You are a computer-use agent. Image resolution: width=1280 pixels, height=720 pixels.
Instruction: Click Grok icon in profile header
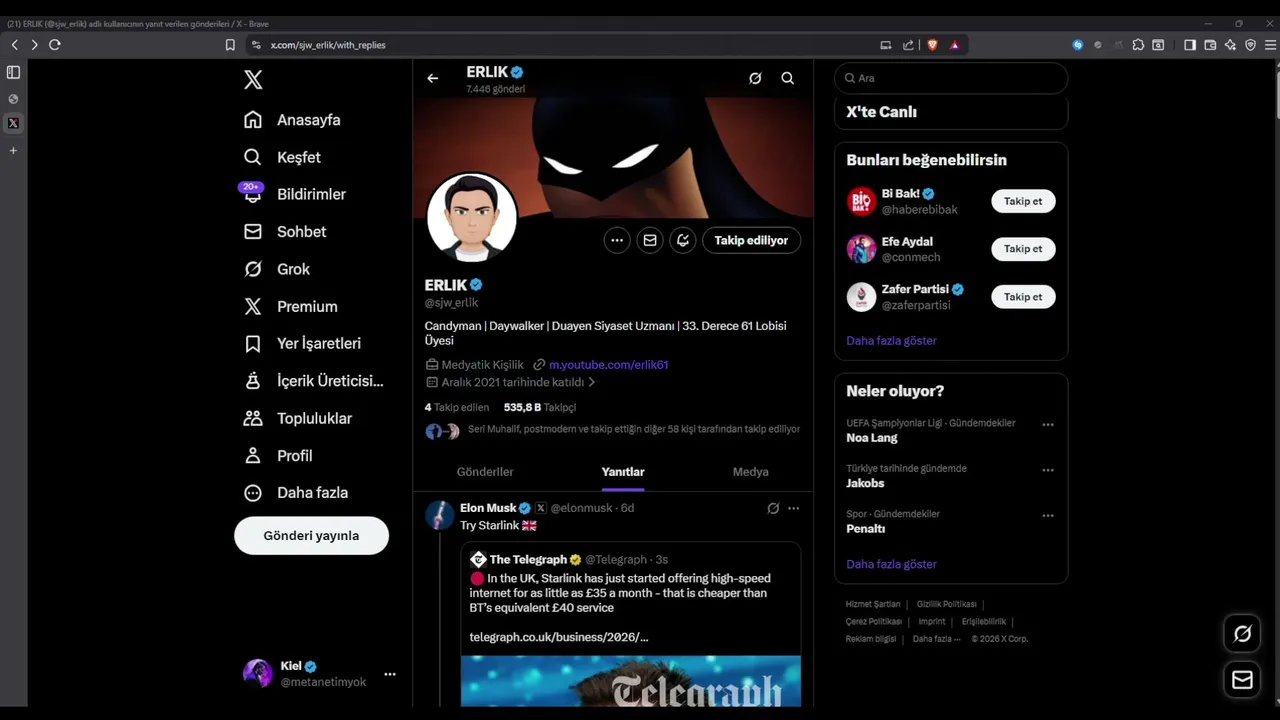tap(755, 78)
